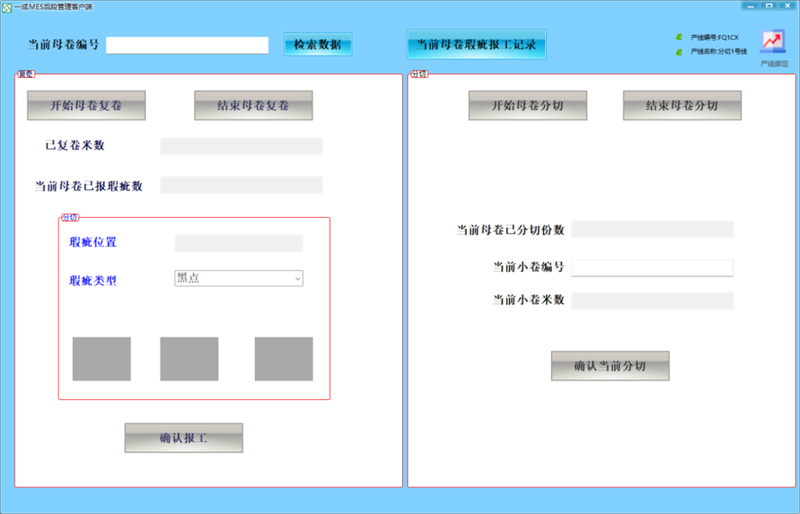Select the left gray image placeholder
This screenshot has width=800, height=514.
(x=101, y=359)
